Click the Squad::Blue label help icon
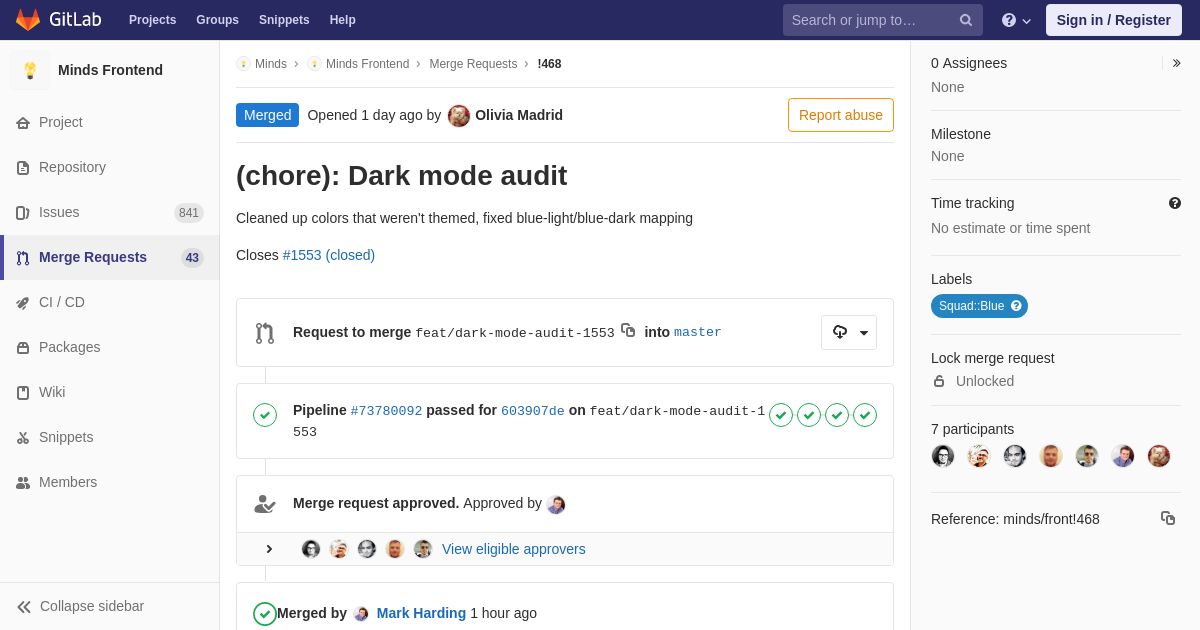The width and height of the screenshot is (1200, 630). click(x=1016, y=306)
